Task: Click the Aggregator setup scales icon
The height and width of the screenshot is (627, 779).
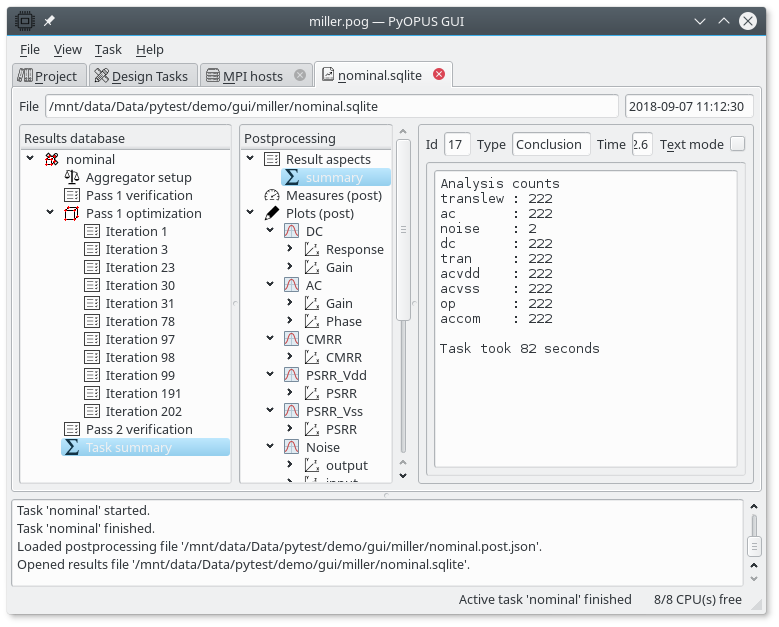Action: pyautogui.click(x=71, y=177)
